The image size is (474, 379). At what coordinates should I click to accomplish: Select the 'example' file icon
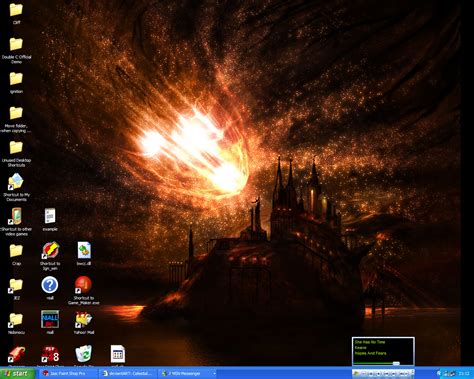click(x=50, y=216)
